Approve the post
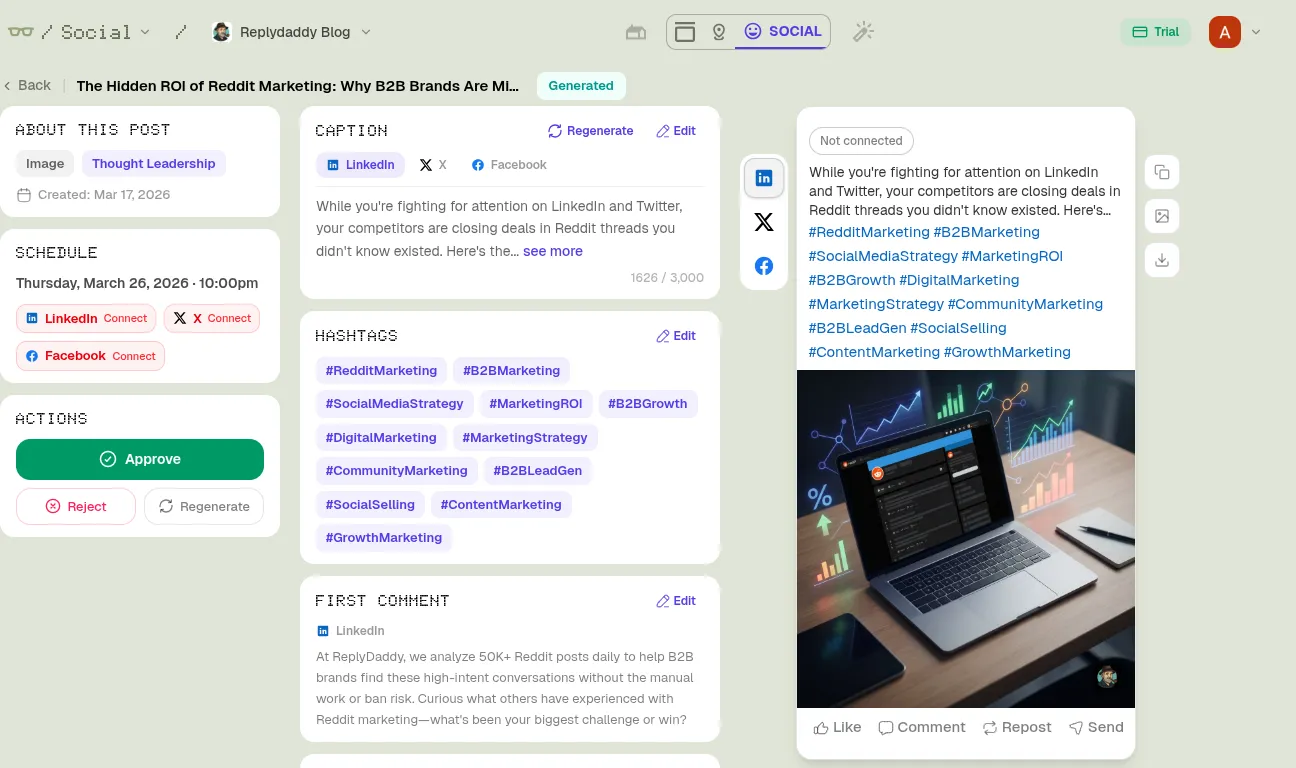The height and width of the screenshot is (768, 1296). (140, 459)
